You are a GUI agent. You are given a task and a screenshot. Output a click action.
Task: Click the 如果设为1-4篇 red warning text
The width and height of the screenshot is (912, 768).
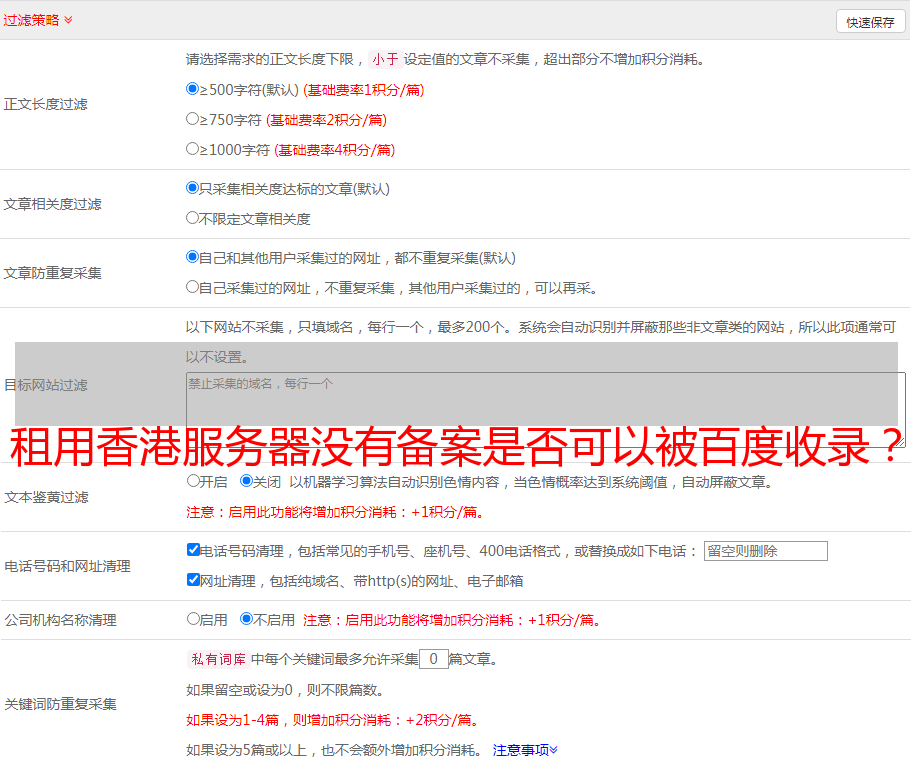(x=334, y=720)
